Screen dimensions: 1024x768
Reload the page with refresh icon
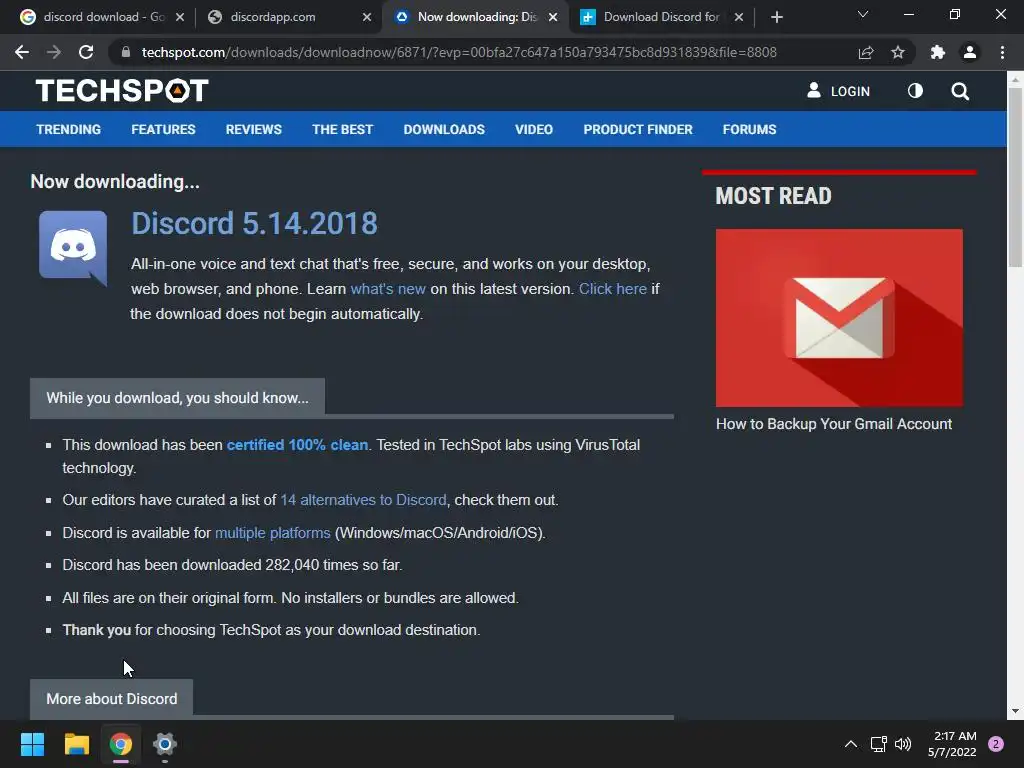(86, 52)
